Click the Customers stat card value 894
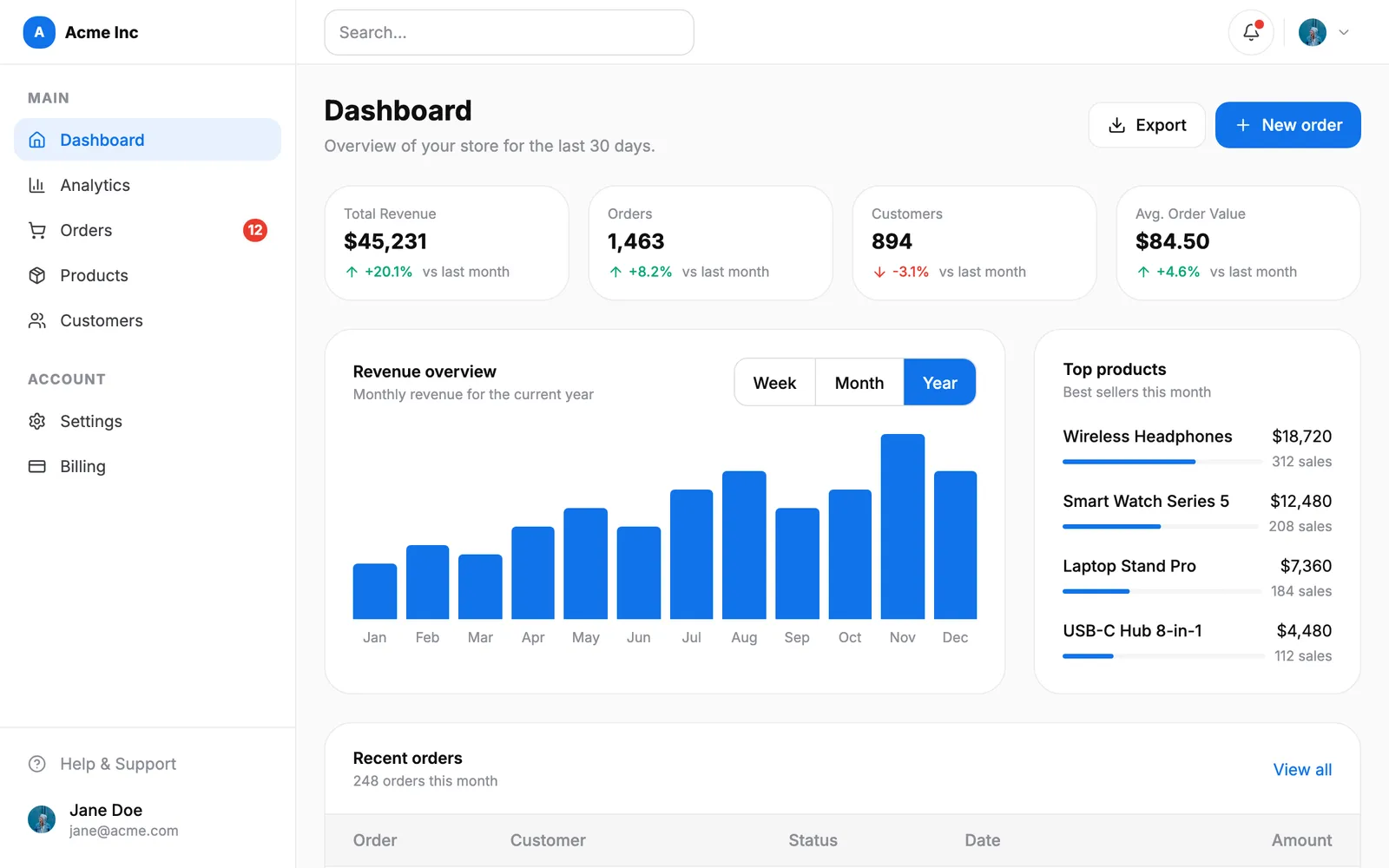The height and width of the screenshot is (868, 1389). [892, 241]
